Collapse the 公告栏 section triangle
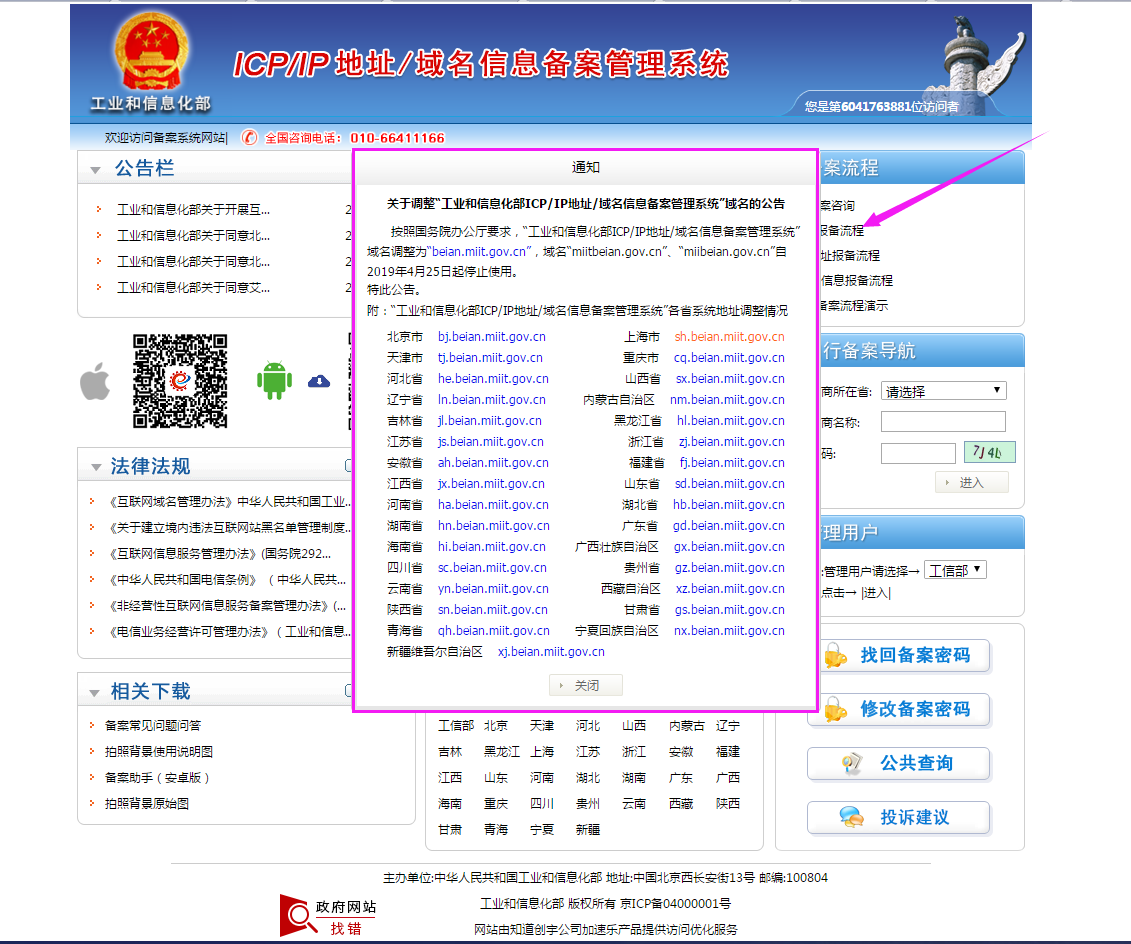Image resolution: width=1131 pixels, height=944 pixels. [95, 169]
